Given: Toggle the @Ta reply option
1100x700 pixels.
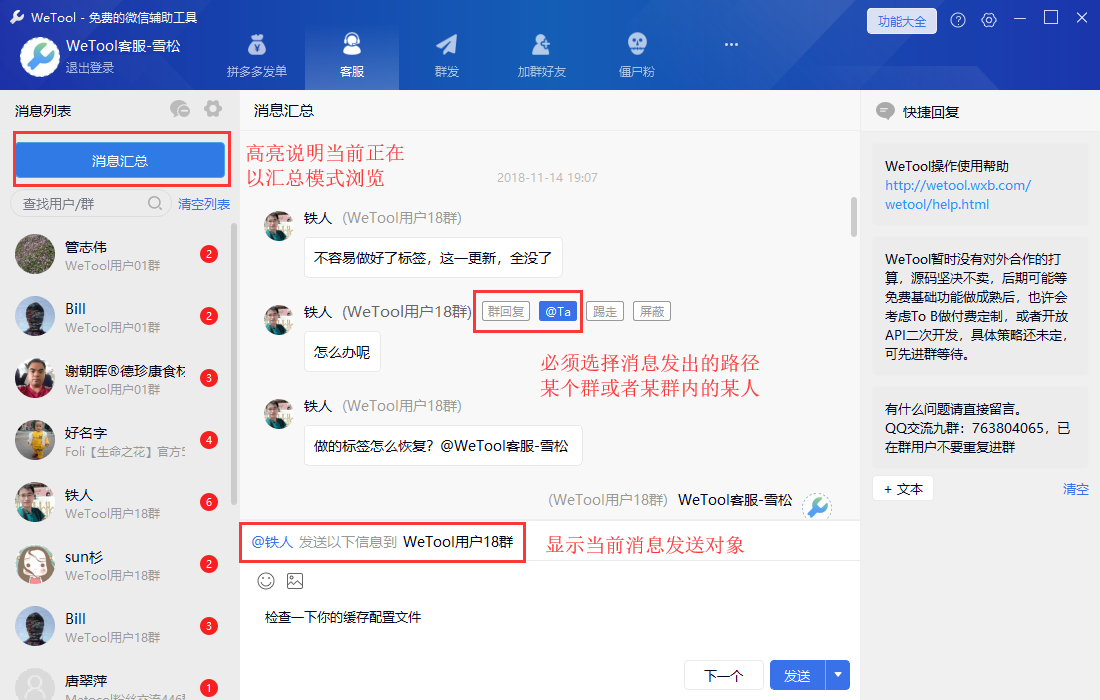Looking at the screenshot, I should (558, 311).
